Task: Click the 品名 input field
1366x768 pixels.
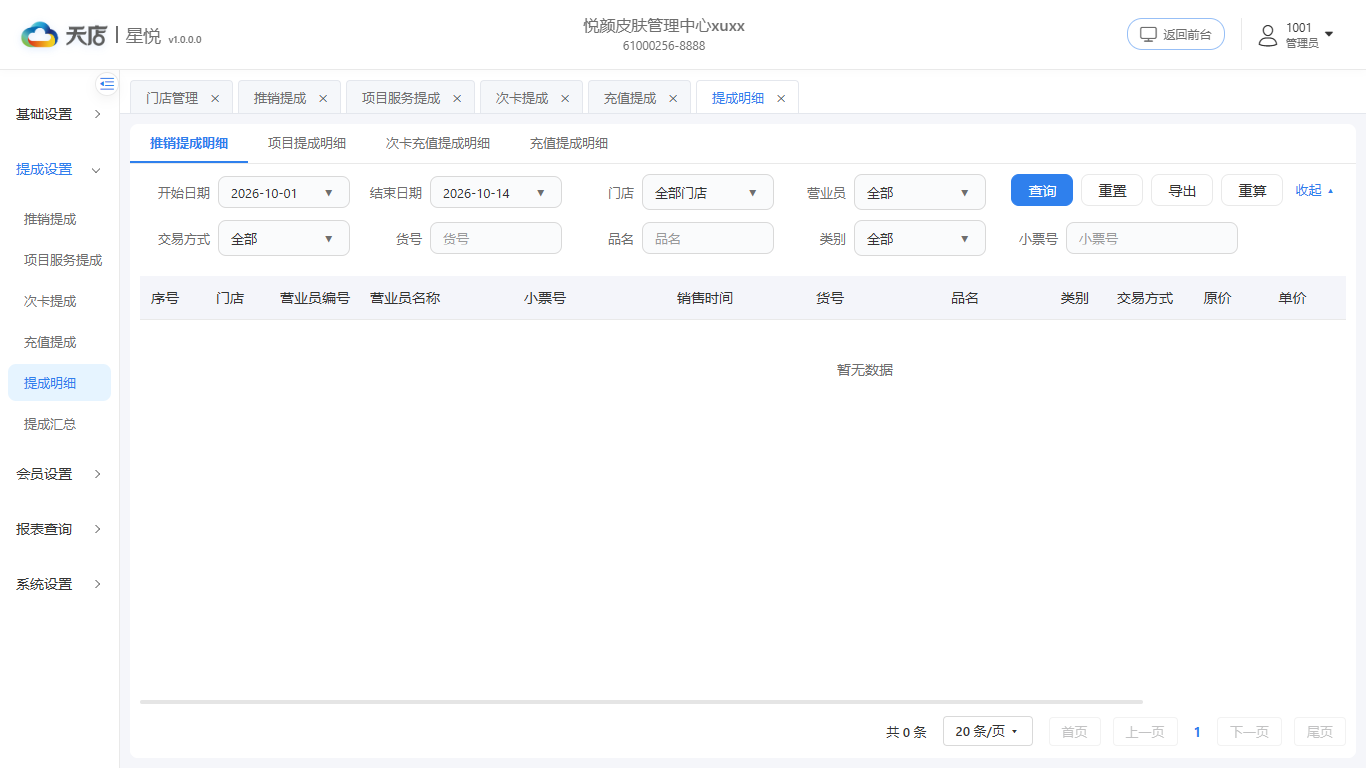Action: (x=708, y=239)
